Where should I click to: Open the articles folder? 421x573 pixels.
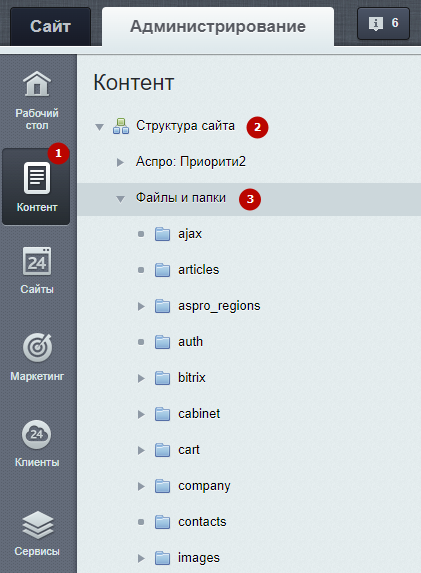coord(198,270)
